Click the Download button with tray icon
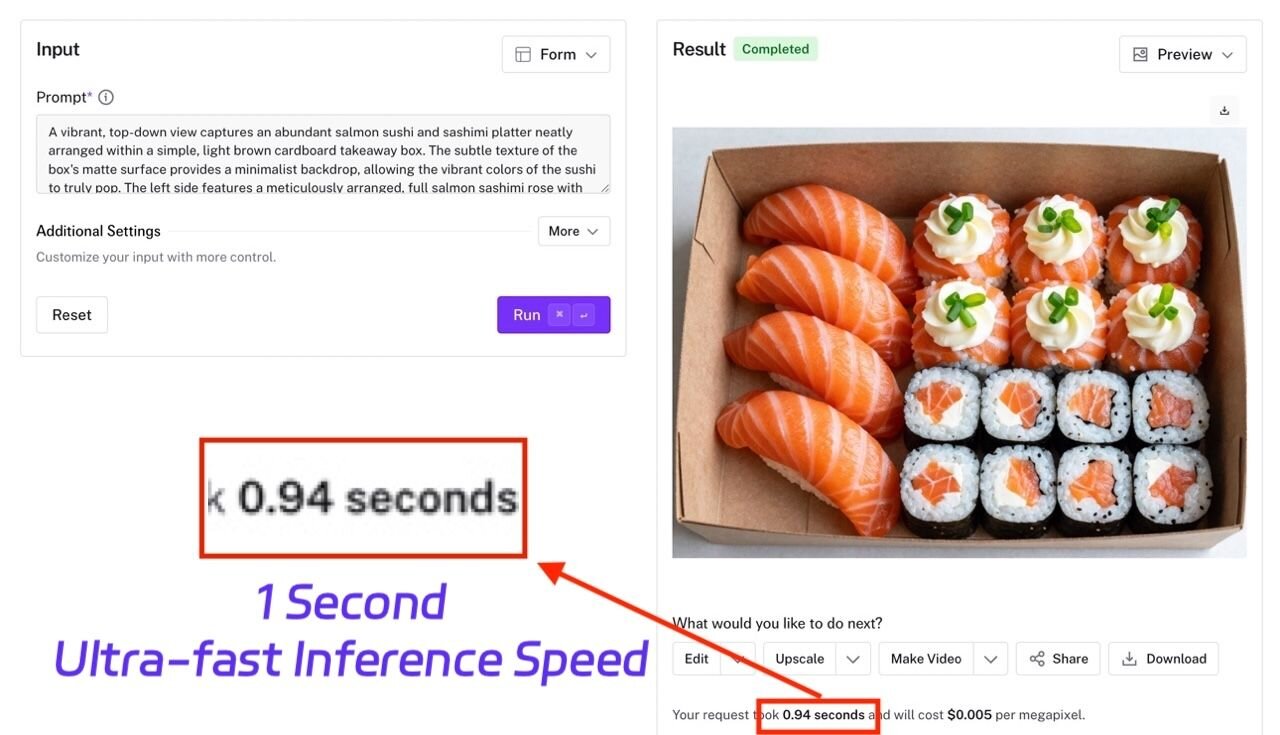The height and width of the screenshot is (735, 1280). coord(1163,659)
